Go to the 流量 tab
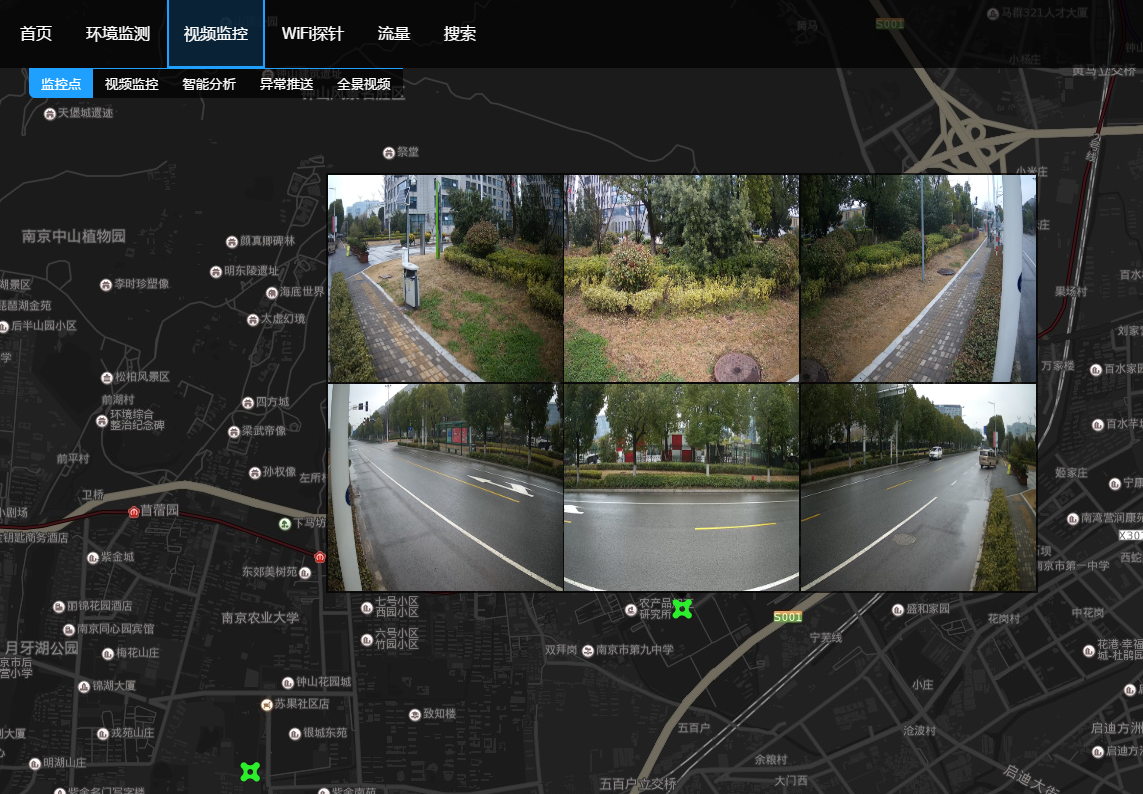This screenshot has width=1143, height=794. (394, 34)
